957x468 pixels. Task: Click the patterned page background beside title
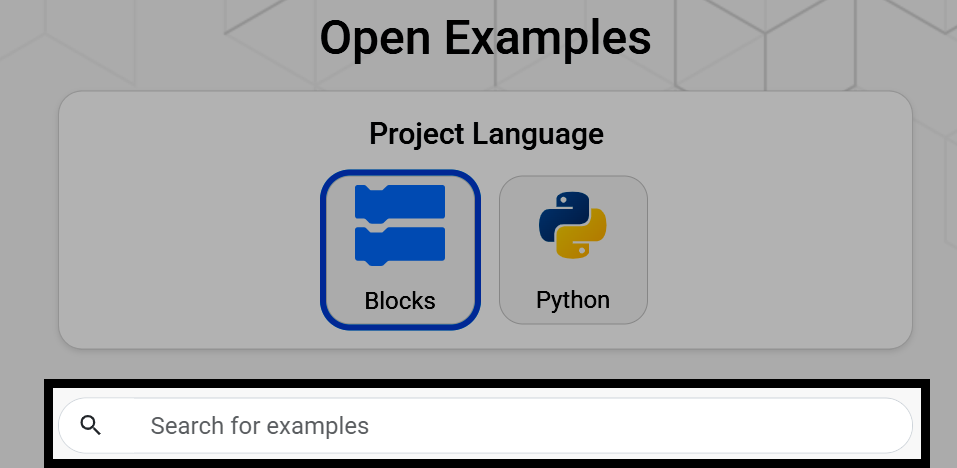point(793,43)
